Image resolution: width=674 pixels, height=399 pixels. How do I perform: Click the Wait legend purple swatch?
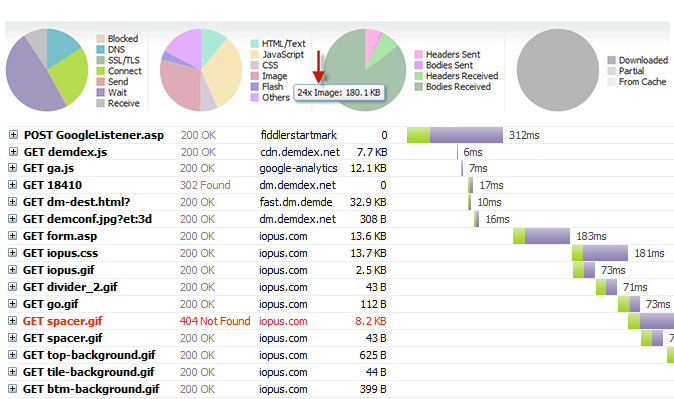(x=101, y=92)
